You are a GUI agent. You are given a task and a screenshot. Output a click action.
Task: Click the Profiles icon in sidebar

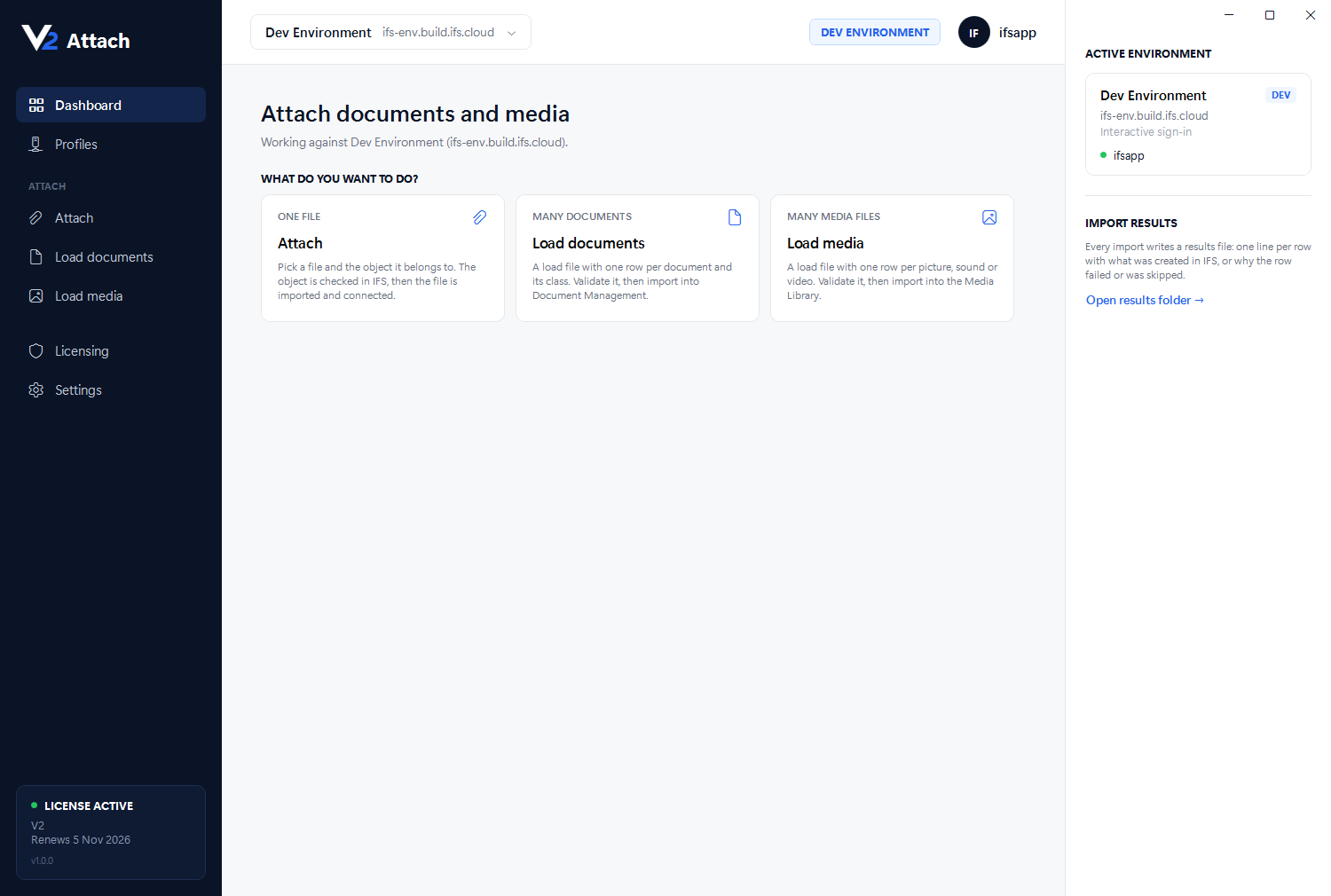tap(36, 145)
